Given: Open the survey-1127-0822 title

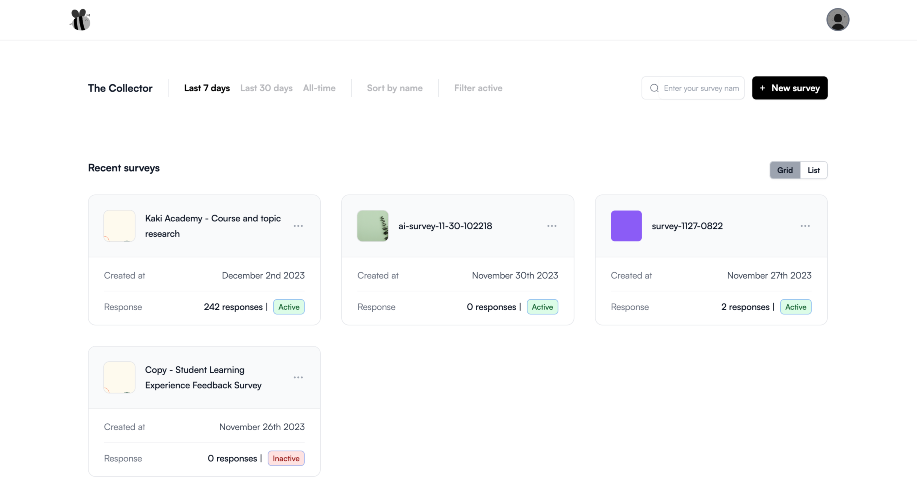Looking at the screenshot, I should click(687, 226).
